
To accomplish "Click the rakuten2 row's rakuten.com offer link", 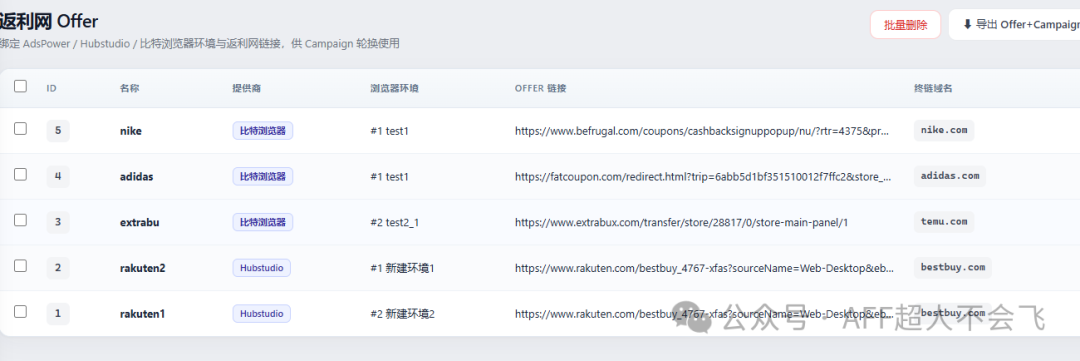I will tap(705, 268).
